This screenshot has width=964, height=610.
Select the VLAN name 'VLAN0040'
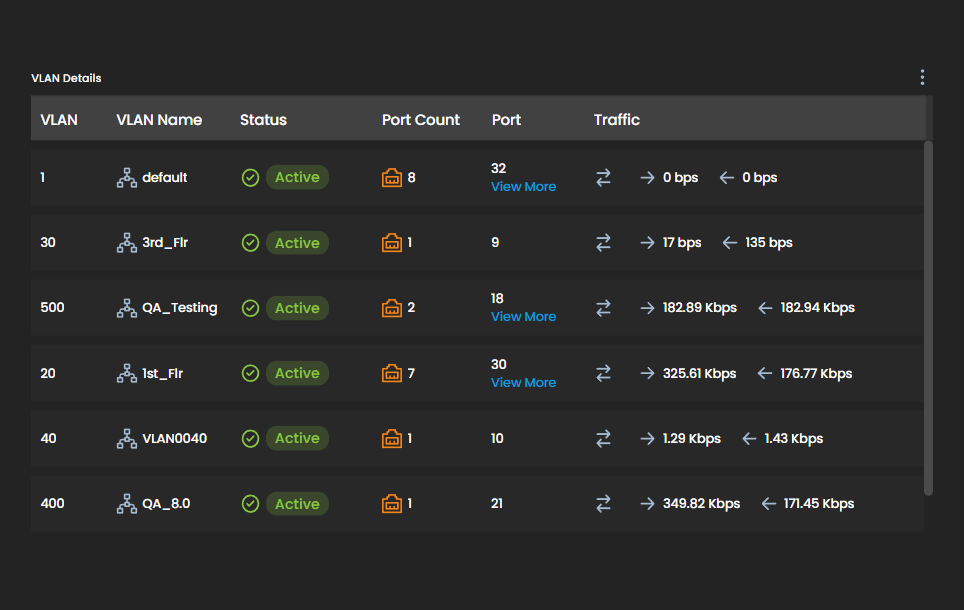(175, 438)
